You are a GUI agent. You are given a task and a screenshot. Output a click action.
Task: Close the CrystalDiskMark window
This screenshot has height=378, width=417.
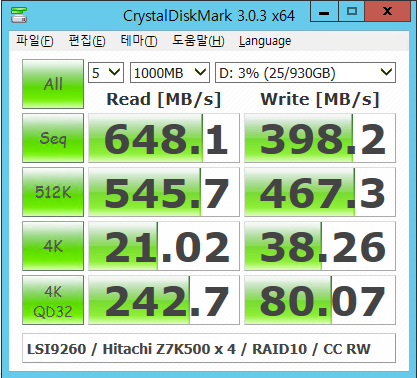[387, 11]
